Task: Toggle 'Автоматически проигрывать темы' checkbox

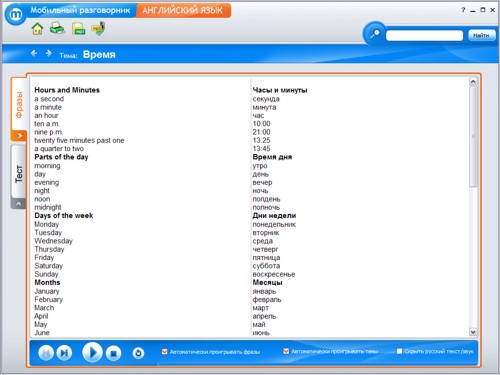Action: [x=286, y=351]
